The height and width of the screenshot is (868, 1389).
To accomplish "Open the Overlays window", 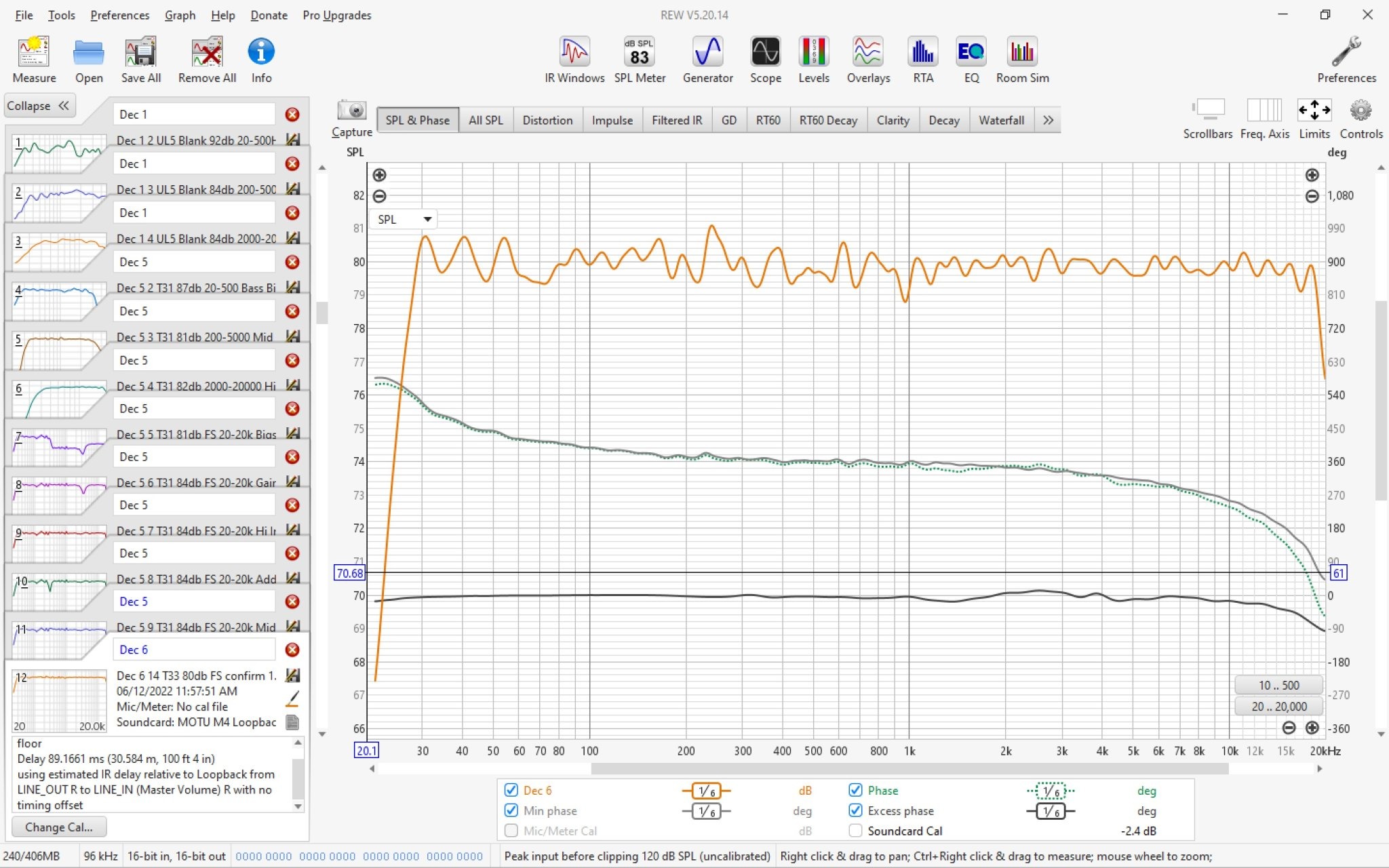I will coord(868,60).
